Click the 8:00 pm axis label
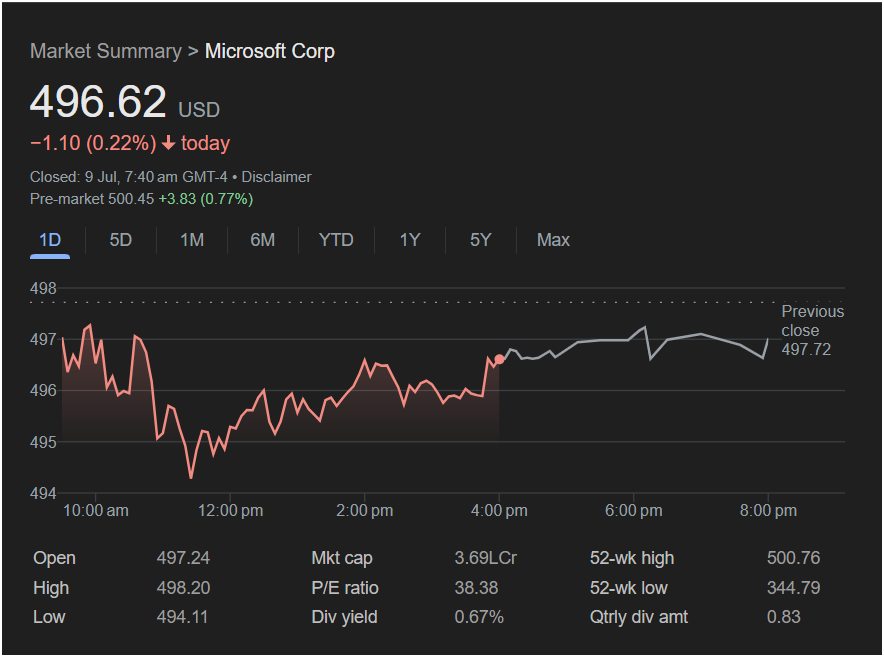This screenshot has width=884, height=657. (x=768, y=511)
